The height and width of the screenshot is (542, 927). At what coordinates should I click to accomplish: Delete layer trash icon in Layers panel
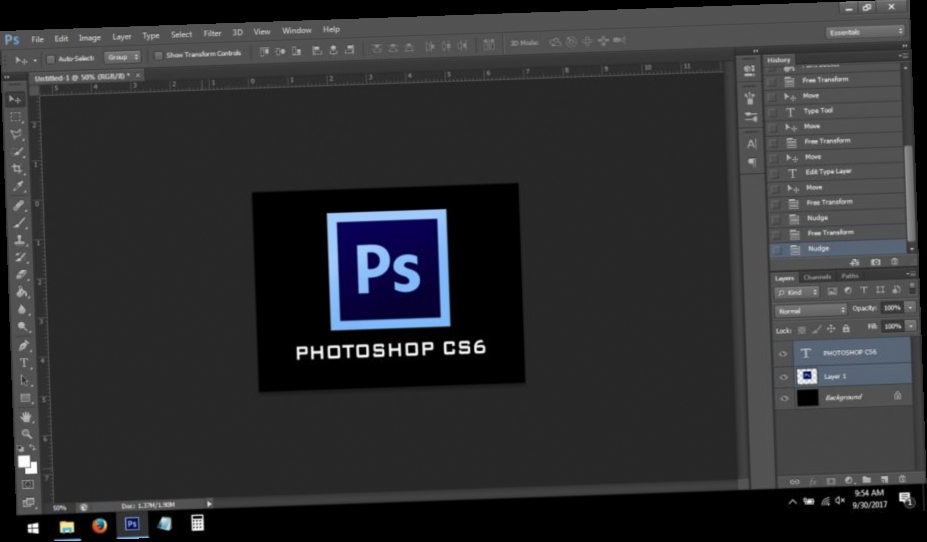(x=902, y=479)
